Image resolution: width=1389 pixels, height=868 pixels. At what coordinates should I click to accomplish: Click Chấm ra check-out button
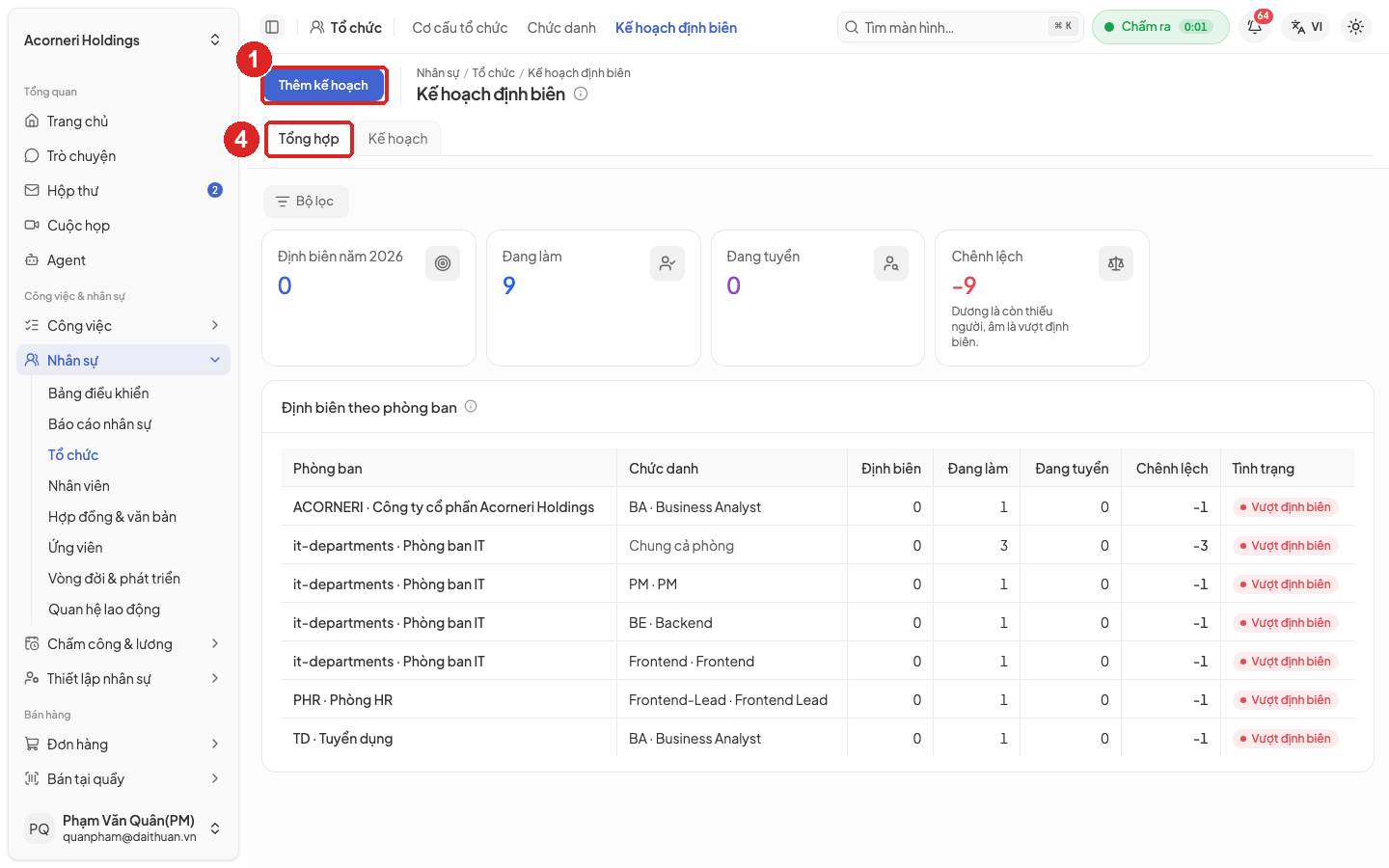pyautogui.click(x=1160, y=27)
